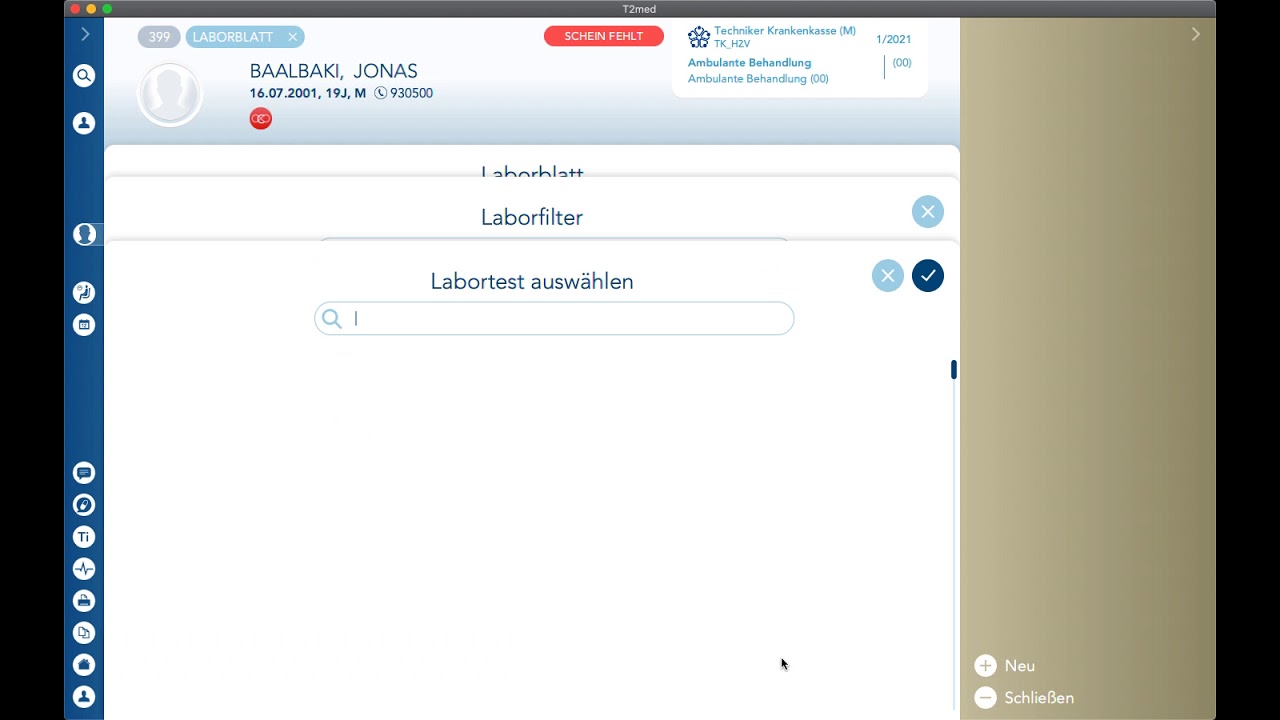Viewport: 1280px width, 720px height.
Task: Open the search icon in left sidebar
Action: (84, 75)
